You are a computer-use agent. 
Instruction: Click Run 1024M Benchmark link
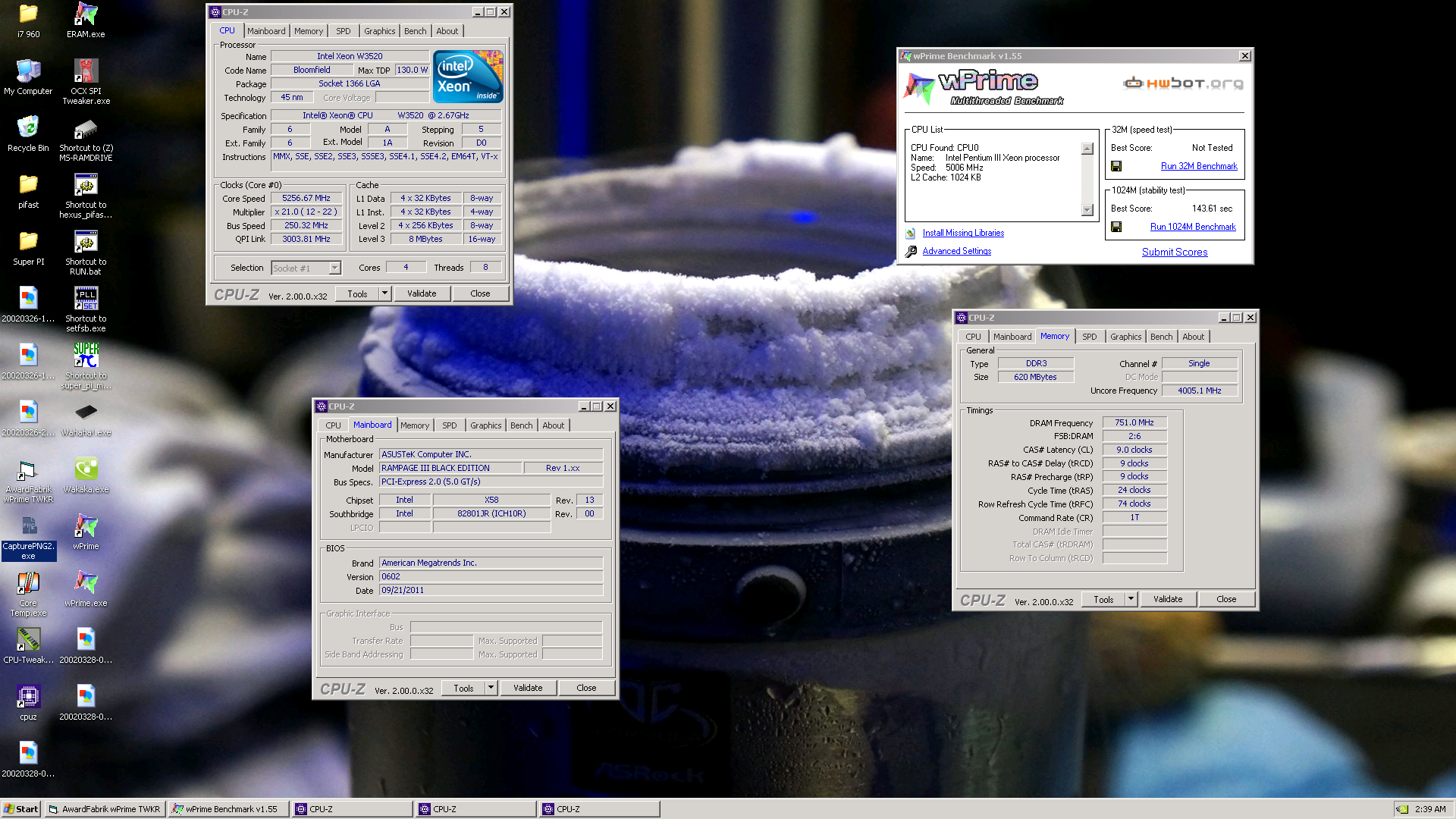click(1193, 227)
